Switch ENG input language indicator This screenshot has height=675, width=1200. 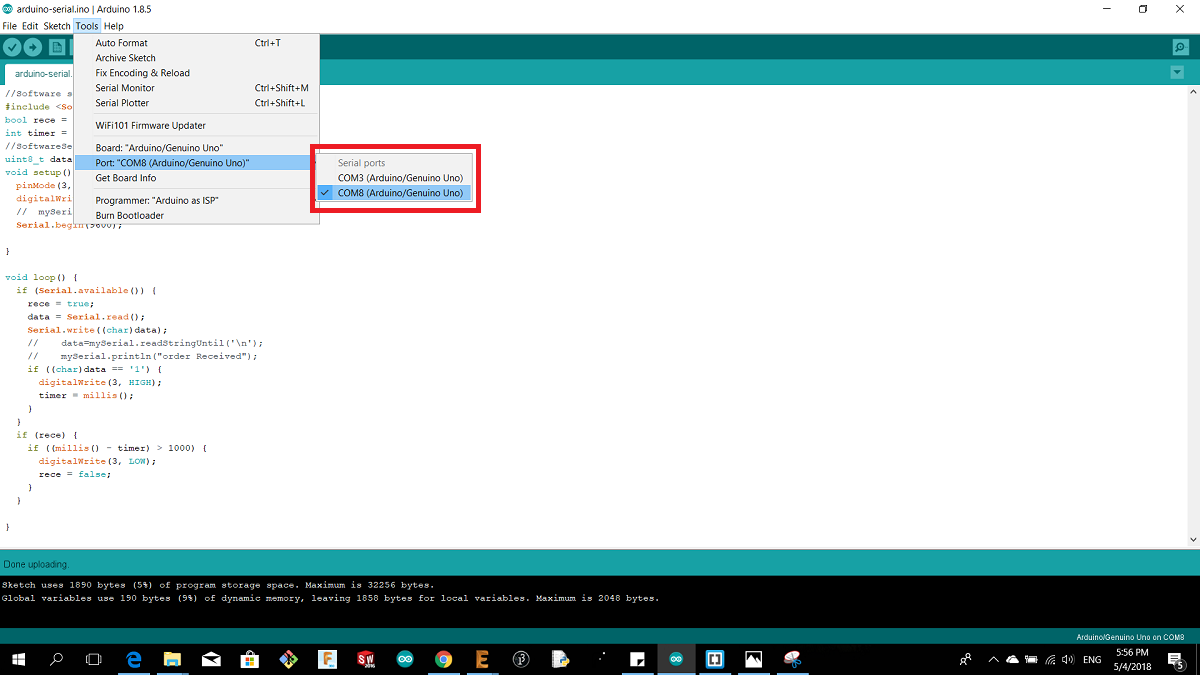pyautogui.click(x=1094, y=660)
